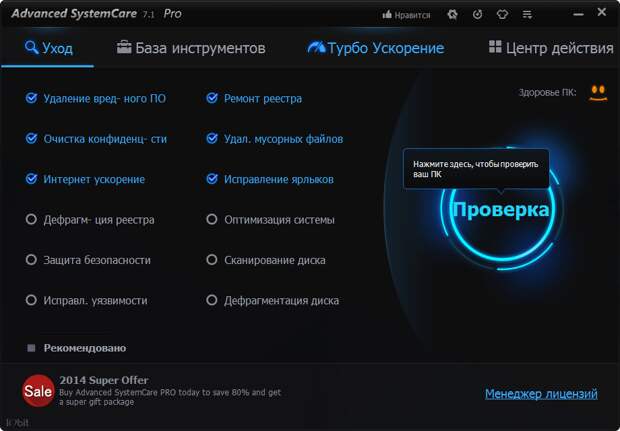The width and height of the screenshot is (620, 431).
Task: Toggle Удал. мусорных файлов checkbox
Action: 212,138
